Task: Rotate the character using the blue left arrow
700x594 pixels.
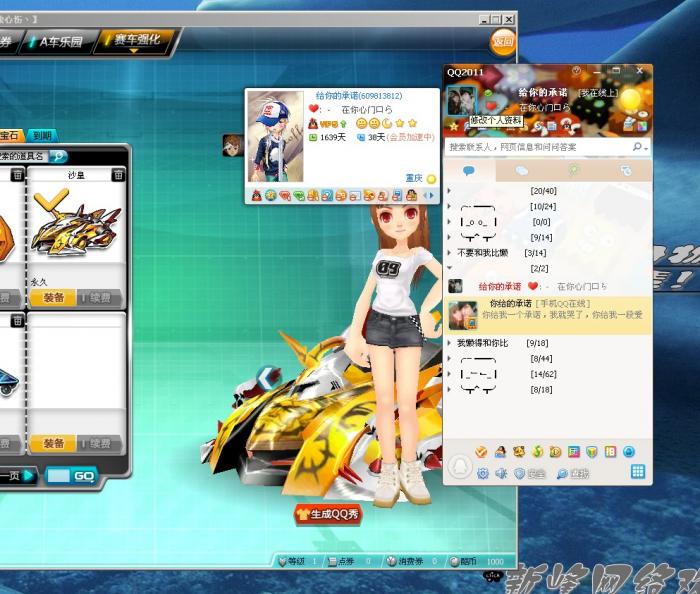Action: click(x=268, y=379)
